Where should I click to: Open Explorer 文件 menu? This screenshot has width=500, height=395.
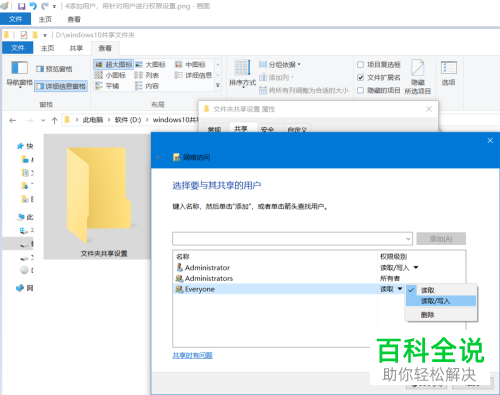coord(18,48)
